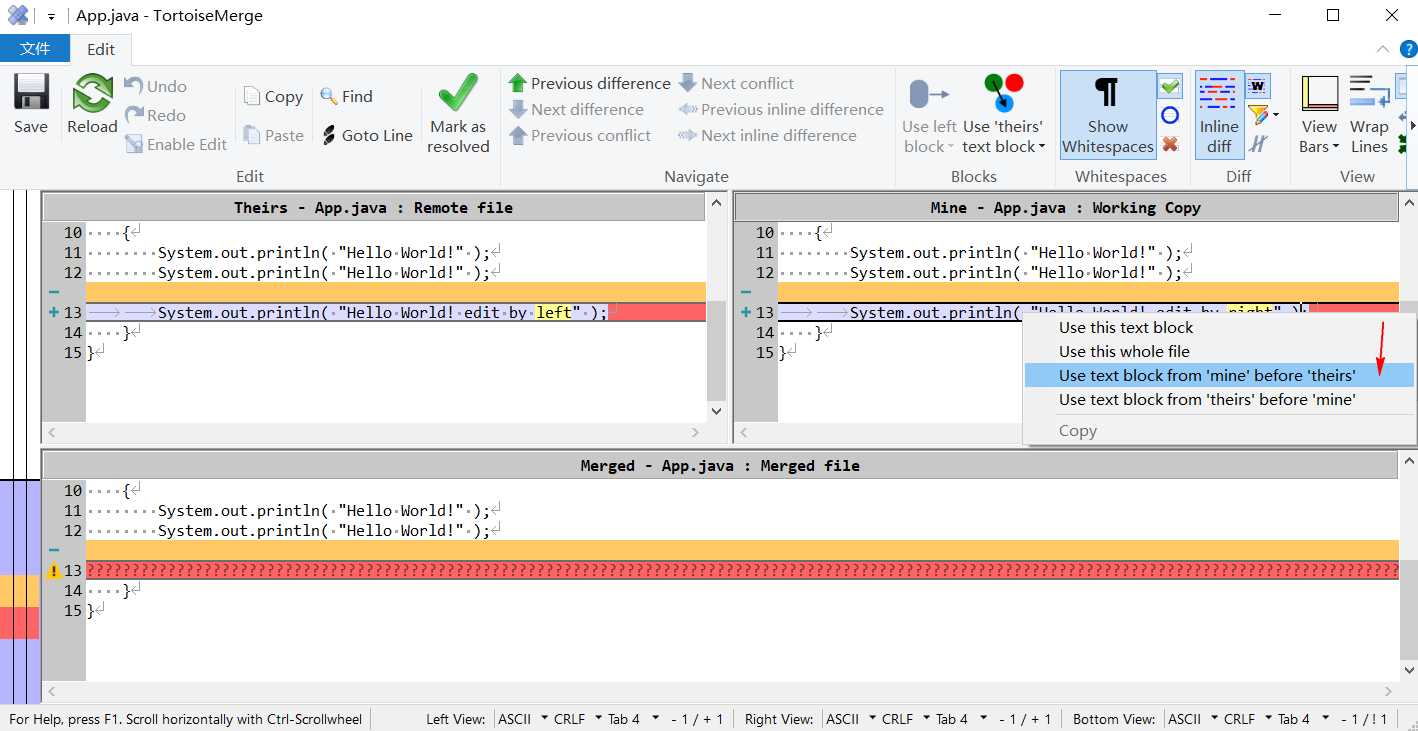Choose 'Use this whole file' in the context menu

point(1219,351)
